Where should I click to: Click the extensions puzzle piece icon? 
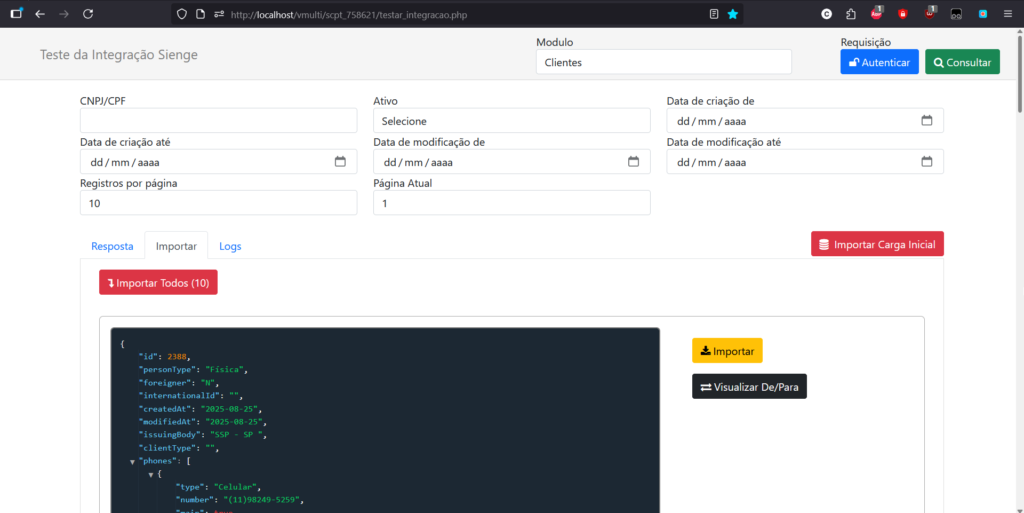click(850, 14)
